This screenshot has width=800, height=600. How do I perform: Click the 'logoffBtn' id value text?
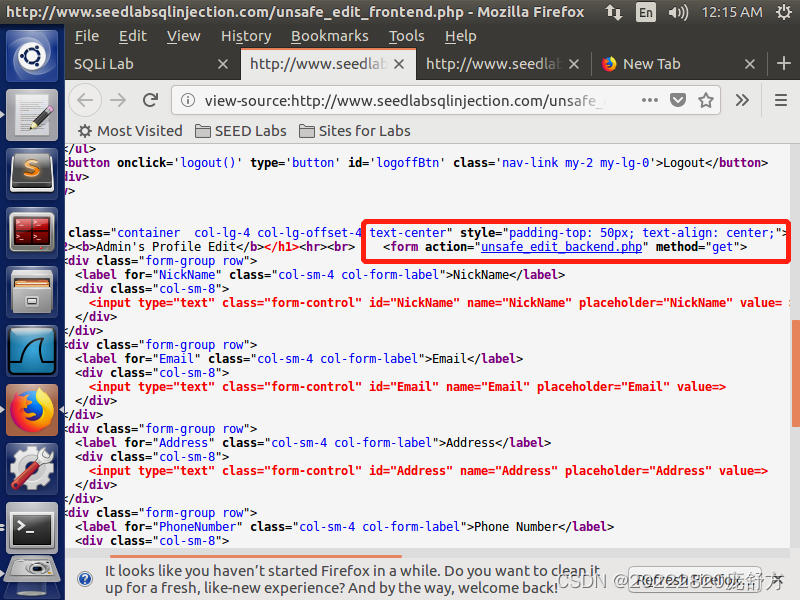tap(407, 163)
